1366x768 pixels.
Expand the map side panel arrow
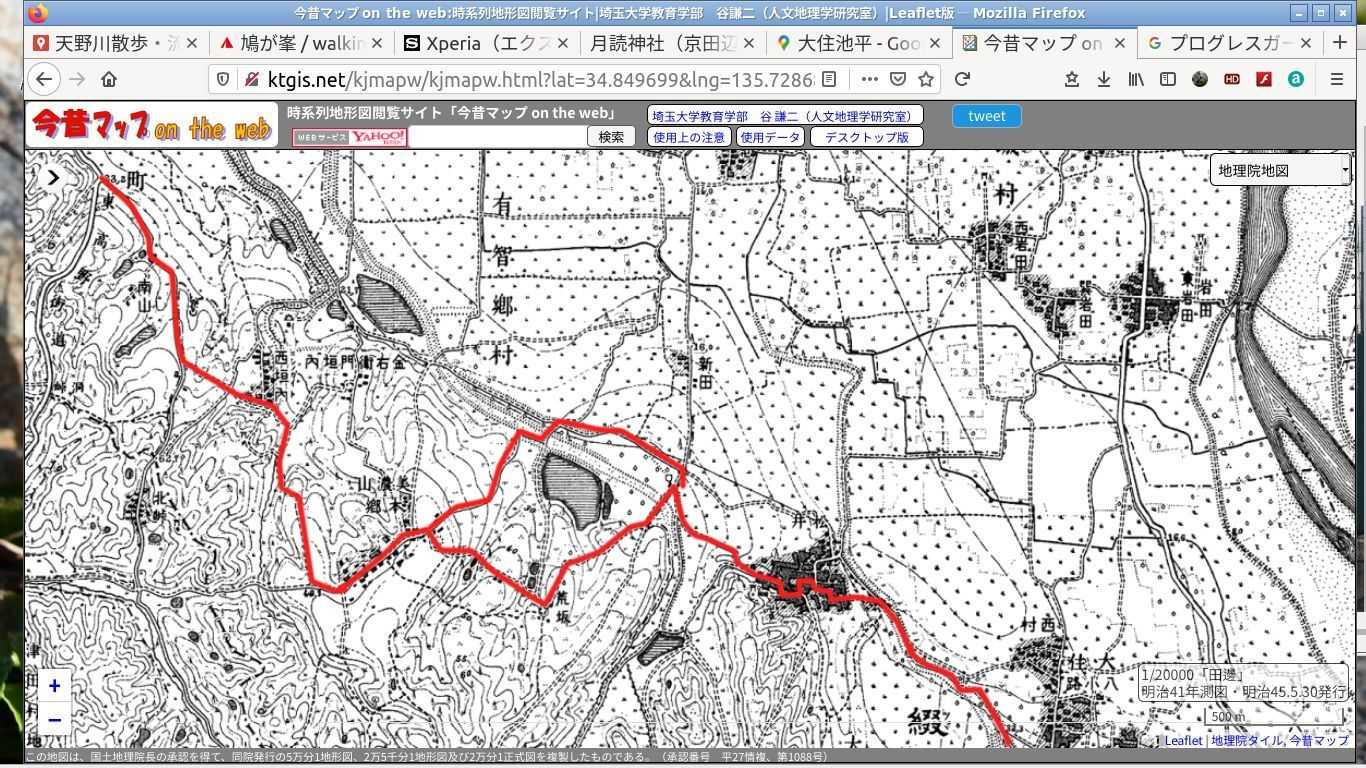53,178
